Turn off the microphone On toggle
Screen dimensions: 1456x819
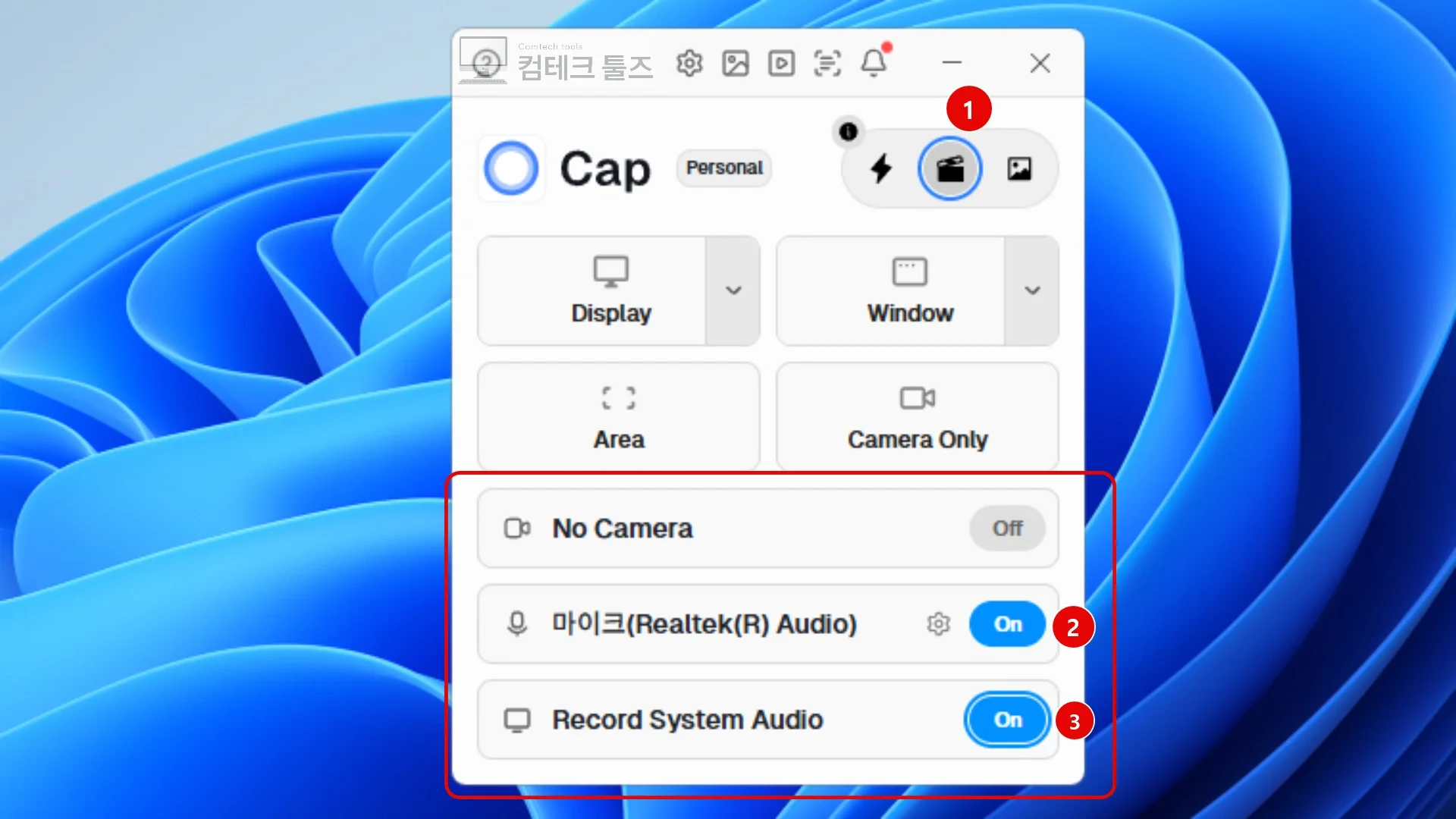pos(1008,624)
